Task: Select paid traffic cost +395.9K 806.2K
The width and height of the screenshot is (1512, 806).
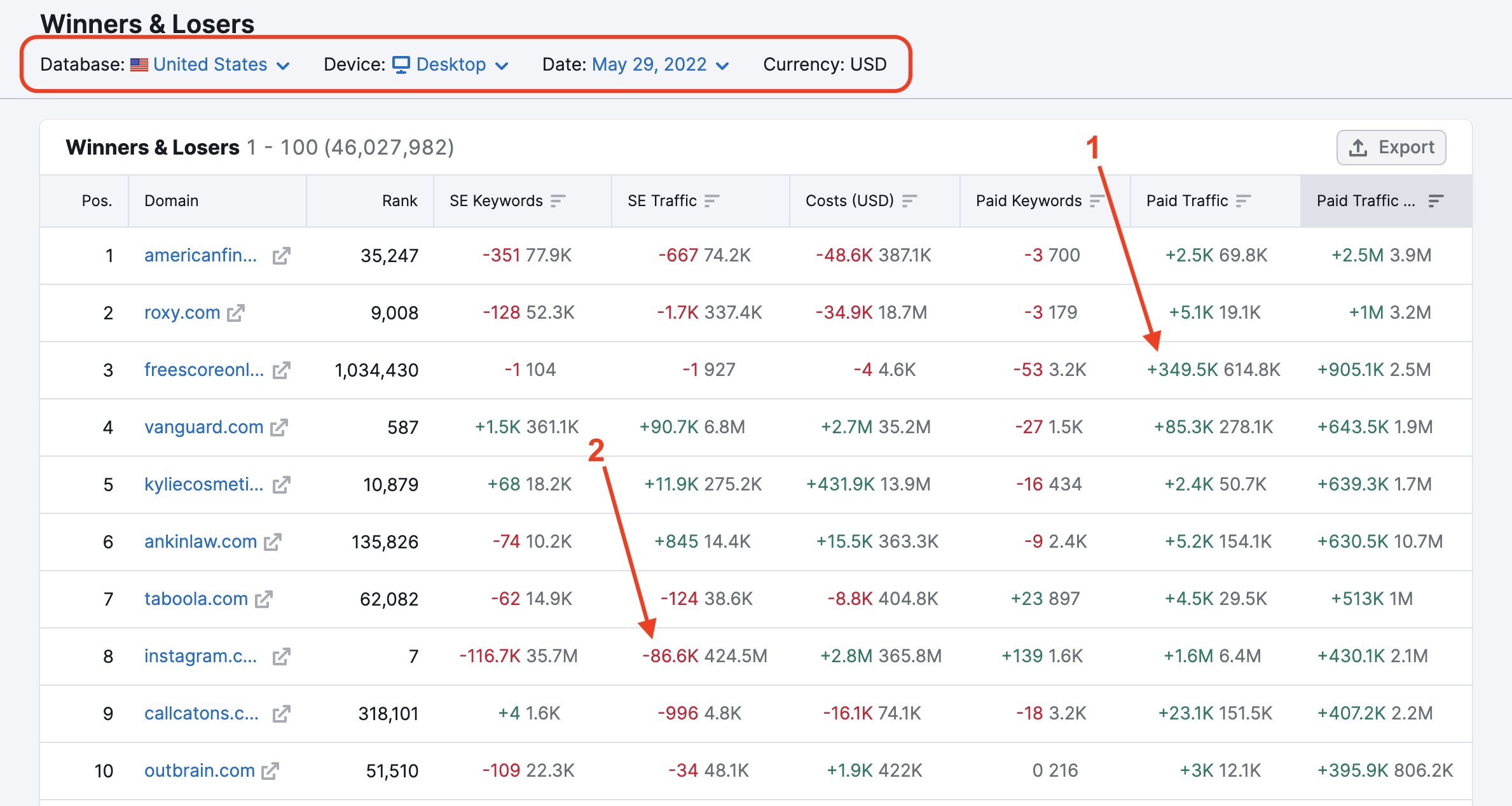Action: 1385,770
